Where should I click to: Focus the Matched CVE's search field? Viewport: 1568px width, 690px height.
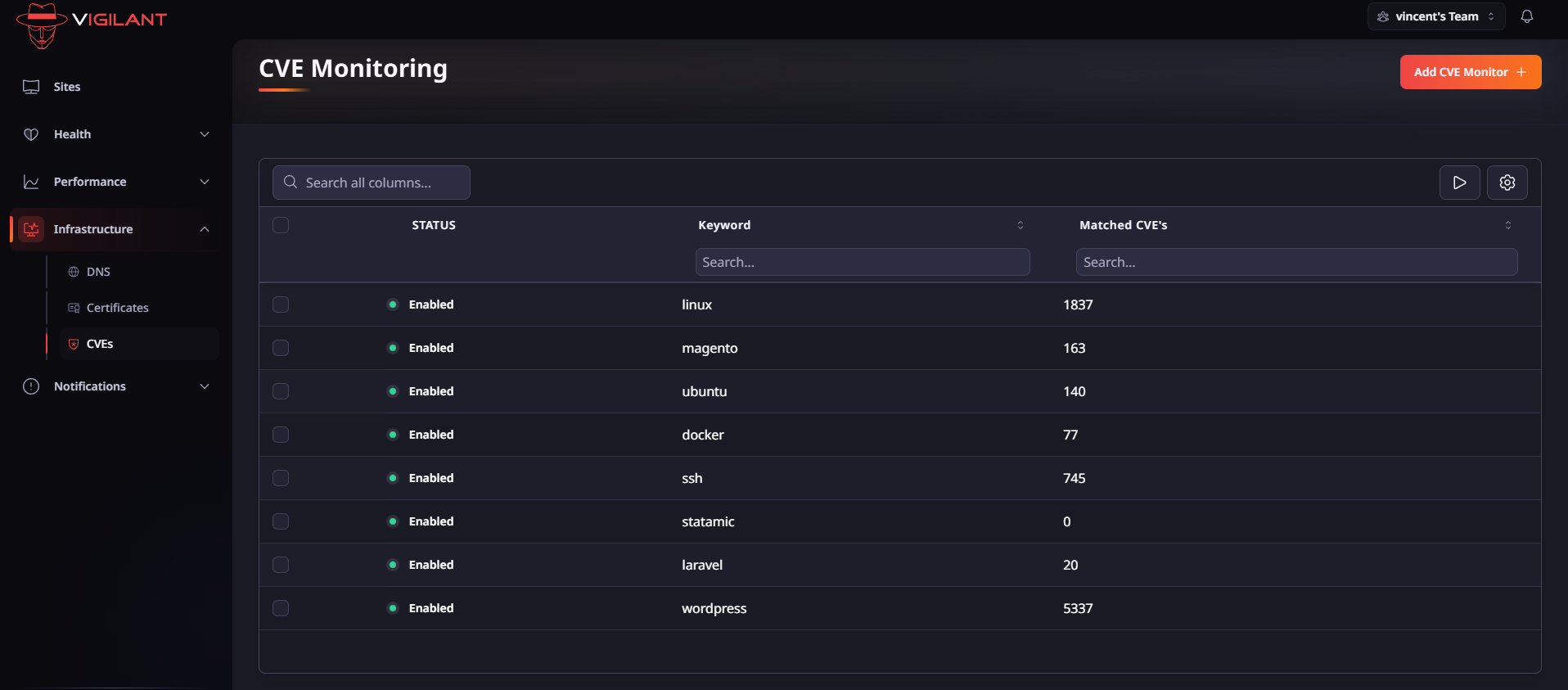pos(1297,262)
